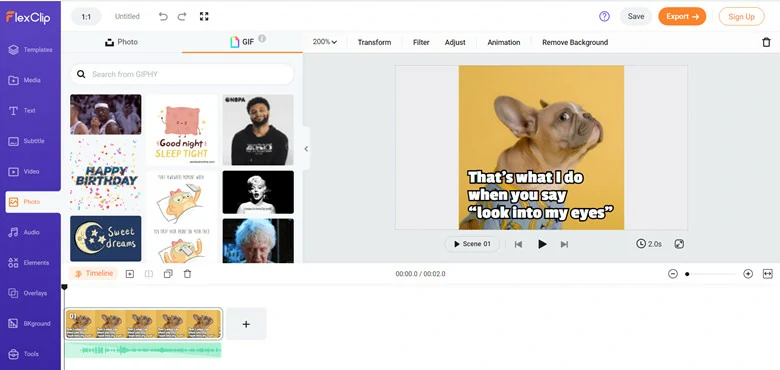This screenshot has height=370, width=780.
Task: Add a new scene with plus tile
Action: click(x=246, y=324)
